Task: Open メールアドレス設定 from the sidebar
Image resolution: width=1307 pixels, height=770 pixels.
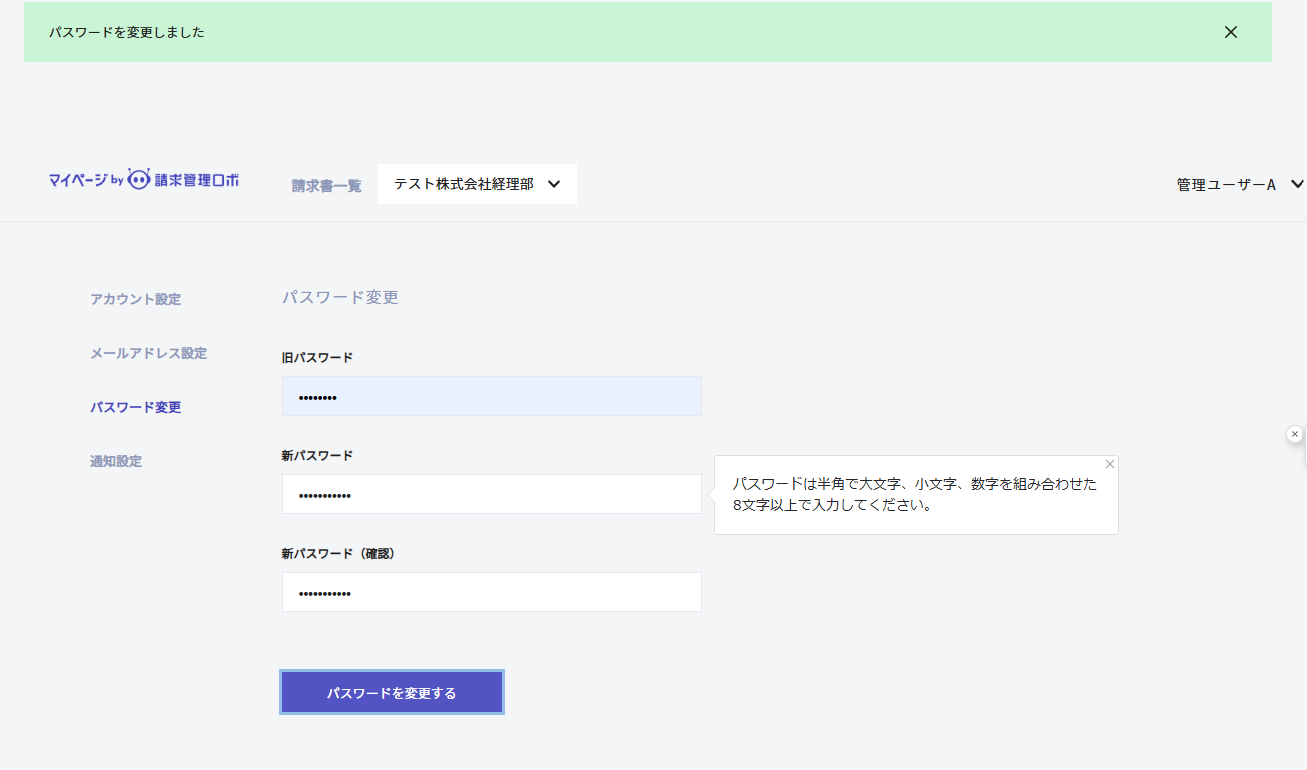Action: point(148,353)
